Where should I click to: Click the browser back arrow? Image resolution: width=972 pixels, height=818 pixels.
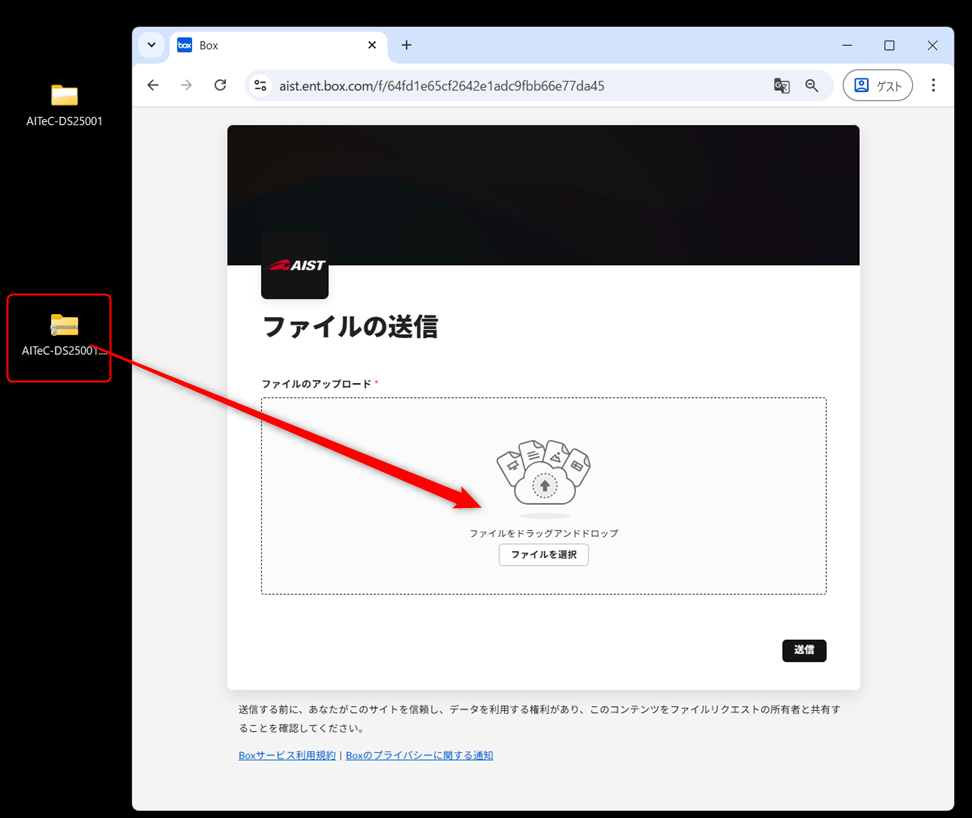(x=153, y=86)
